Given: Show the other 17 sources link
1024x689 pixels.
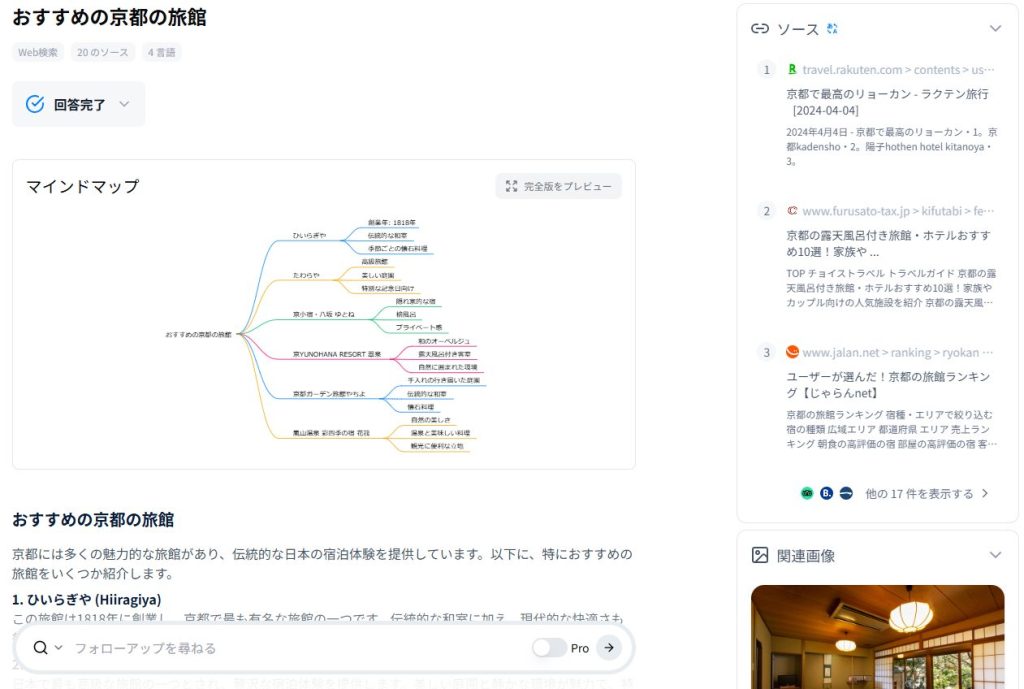Looking at the screenshot, I should pos(926,493).
